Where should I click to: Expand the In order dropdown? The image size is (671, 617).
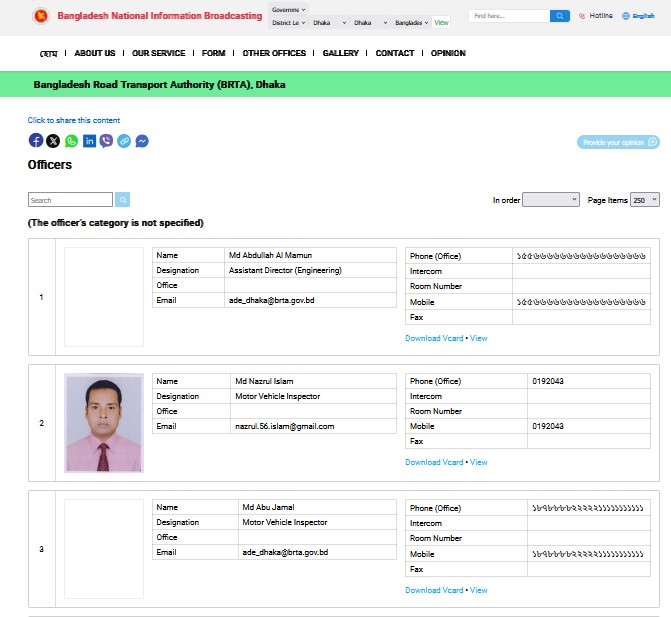(551, 200)
